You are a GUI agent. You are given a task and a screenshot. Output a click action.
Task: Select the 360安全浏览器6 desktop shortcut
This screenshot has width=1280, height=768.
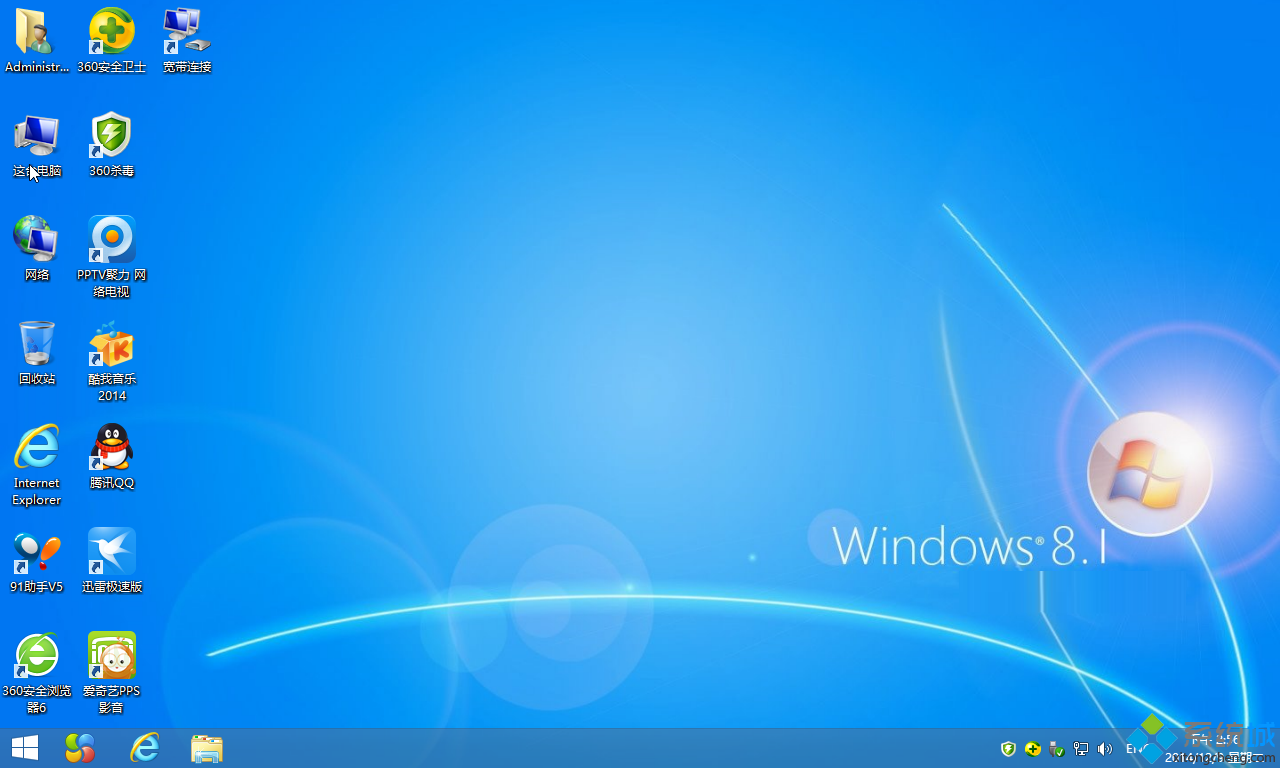(37, 673)
